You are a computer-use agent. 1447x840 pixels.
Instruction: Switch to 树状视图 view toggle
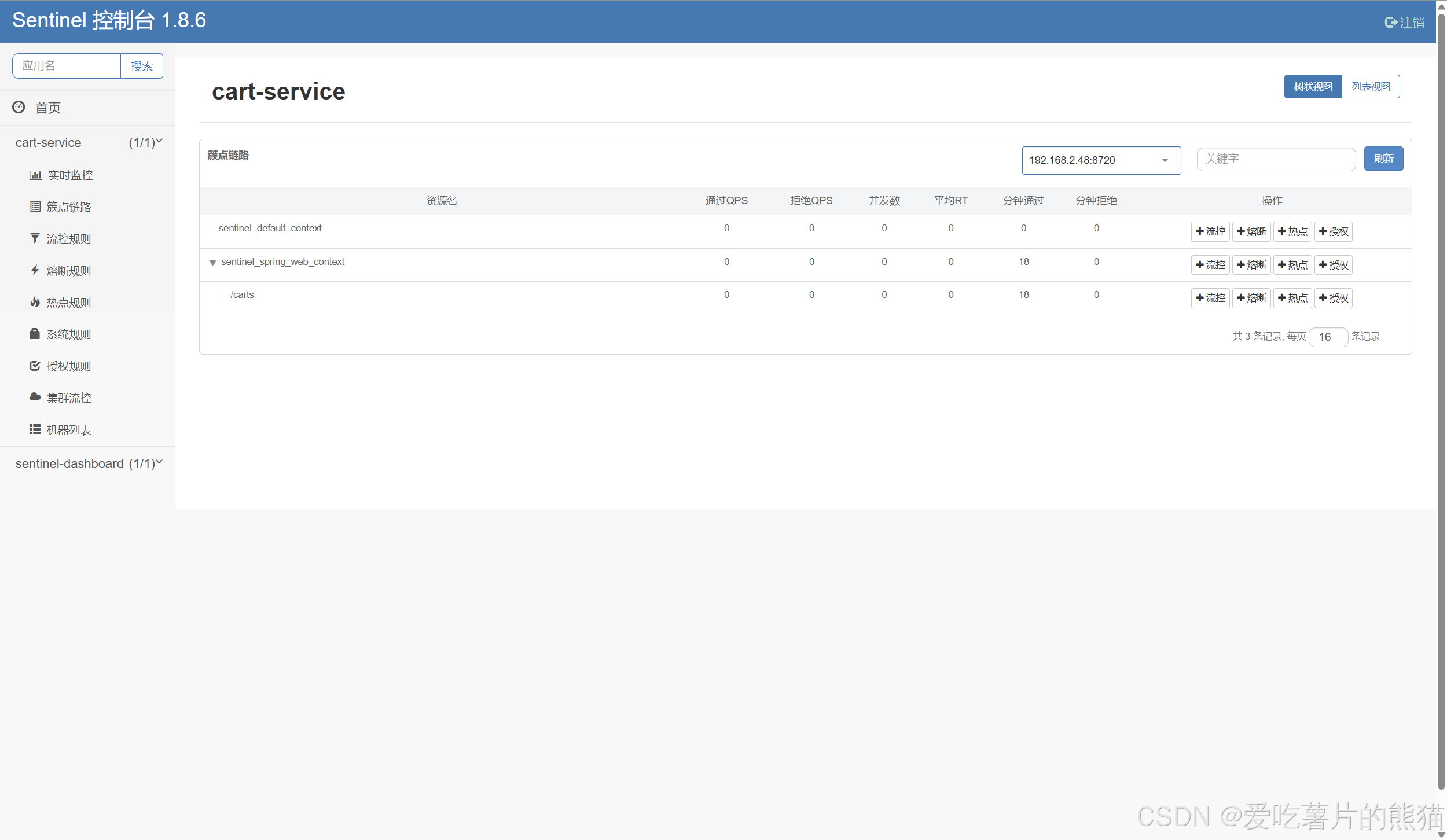click(1313, 86)
